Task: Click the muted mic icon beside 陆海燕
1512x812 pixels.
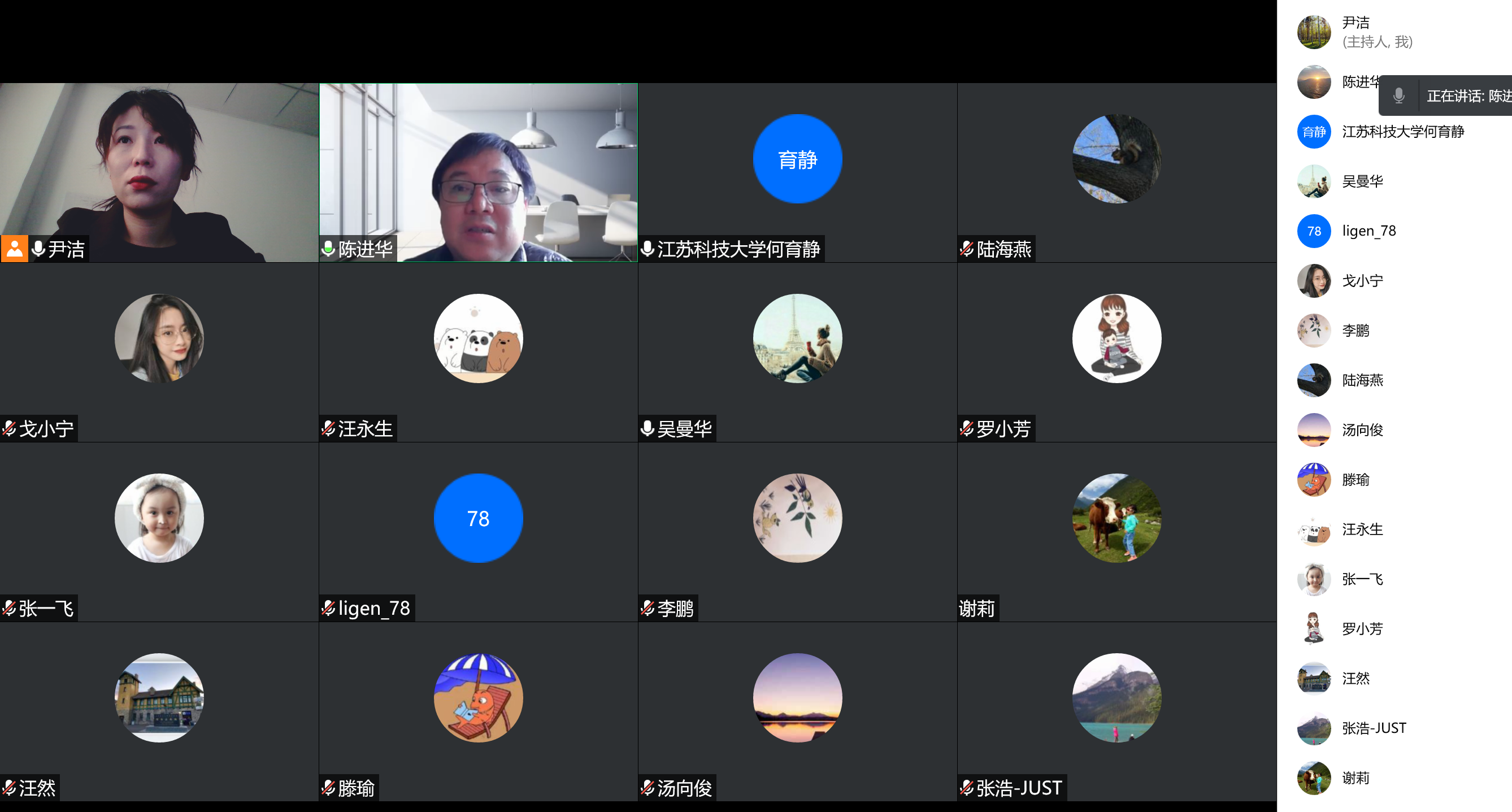Action: [967, 249]
